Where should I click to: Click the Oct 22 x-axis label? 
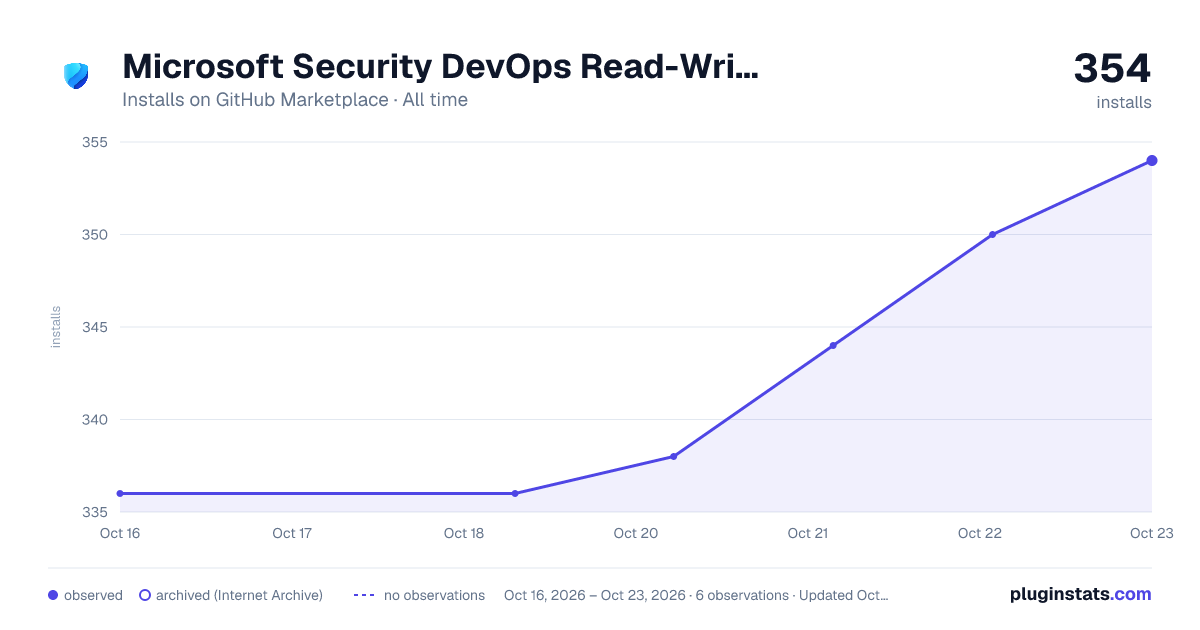(980, 534)
